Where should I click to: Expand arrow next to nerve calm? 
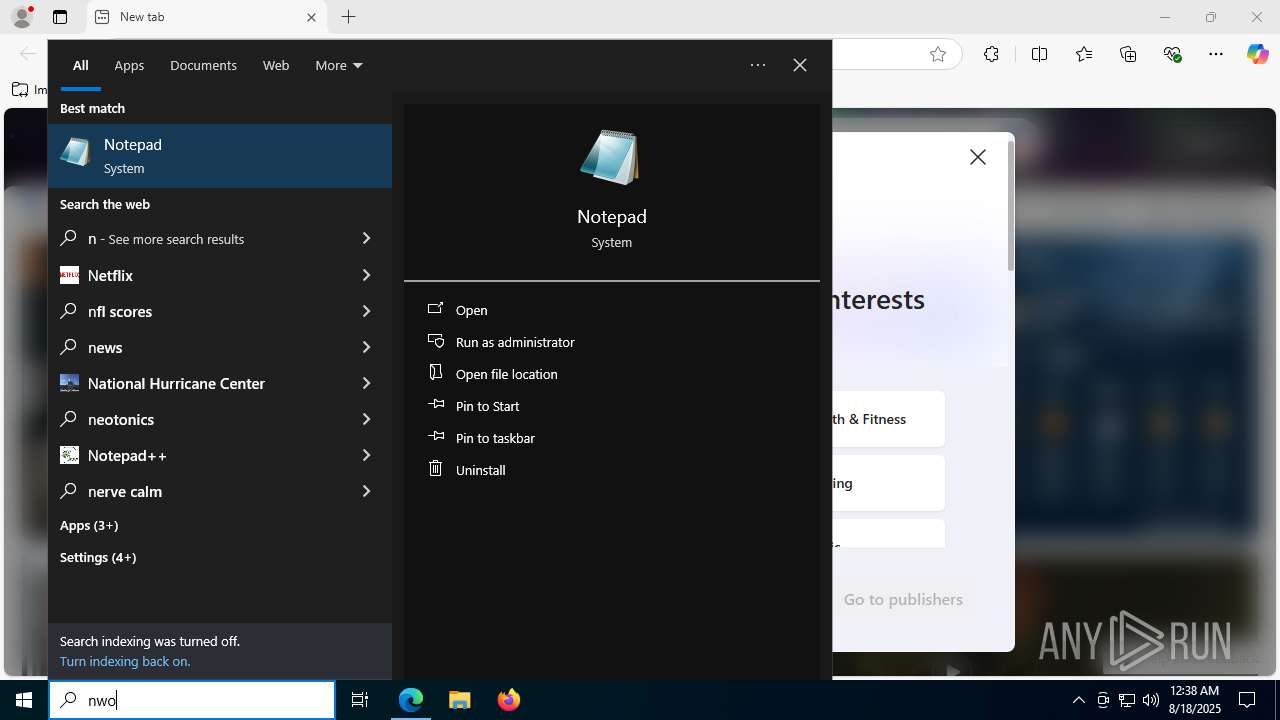(366, 491)
